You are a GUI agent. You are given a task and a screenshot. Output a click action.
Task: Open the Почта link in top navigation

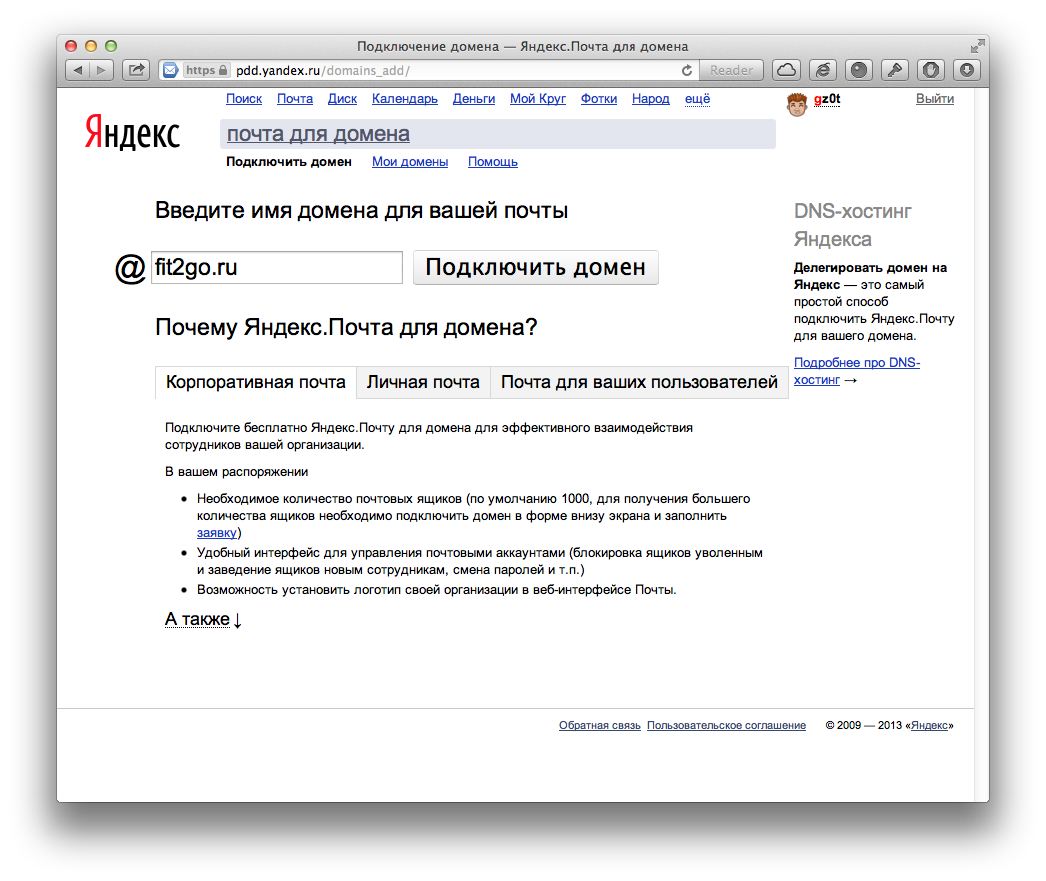coord(295,99)
